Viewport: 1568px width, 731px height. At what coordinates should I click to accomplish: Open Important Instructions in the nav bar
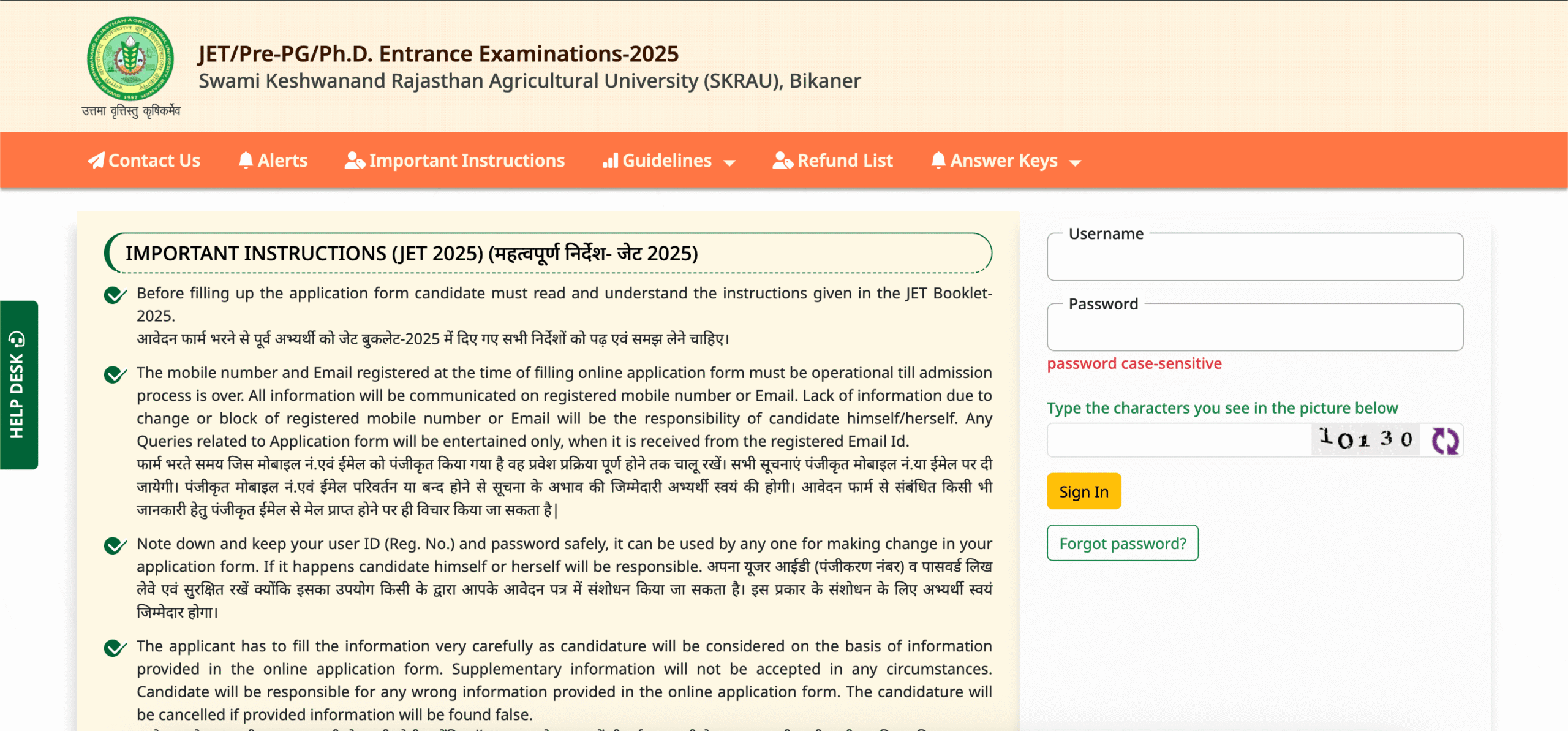454,161
